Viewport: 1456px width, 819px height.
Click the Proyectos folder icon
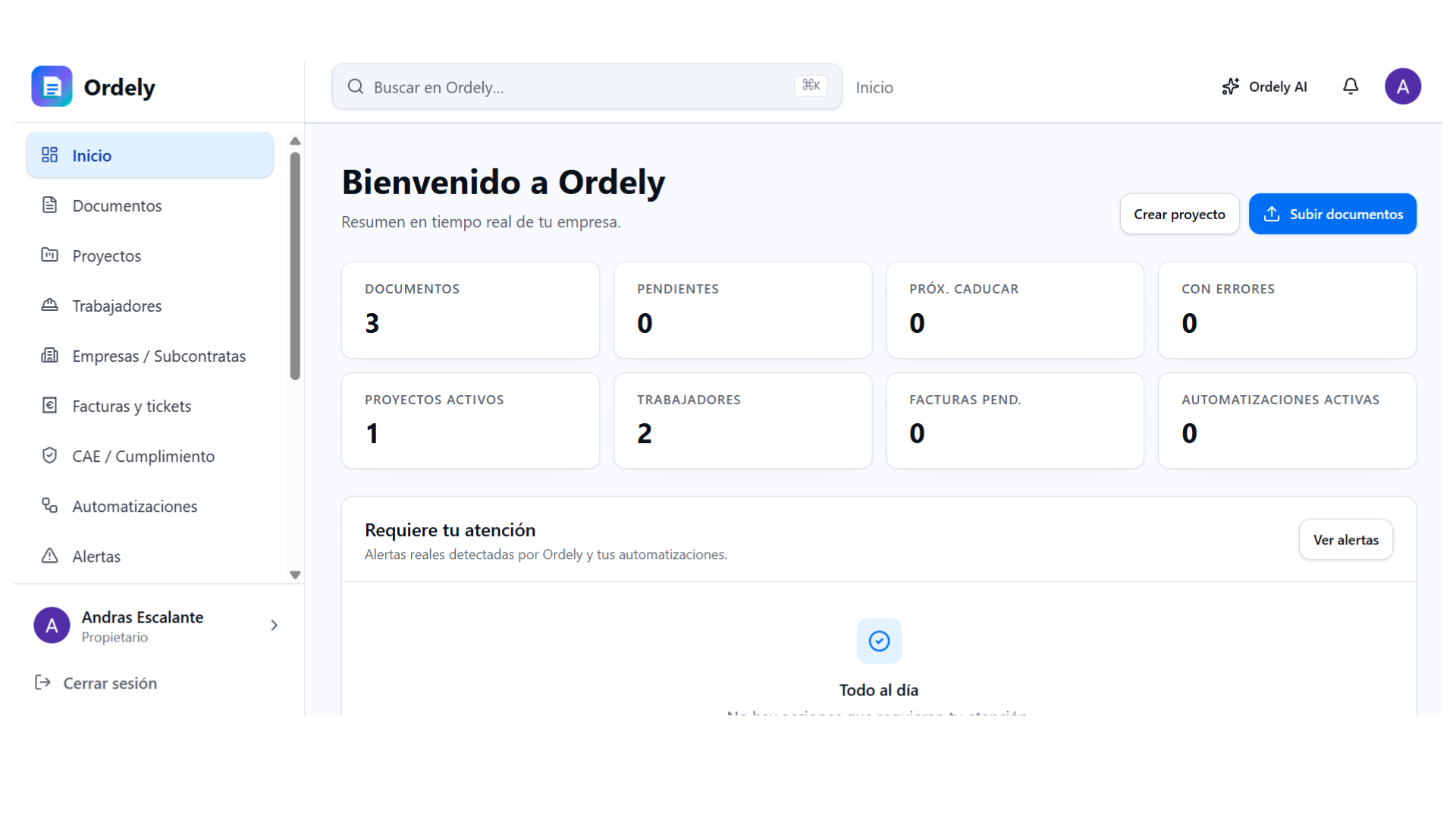pos(49,255)
